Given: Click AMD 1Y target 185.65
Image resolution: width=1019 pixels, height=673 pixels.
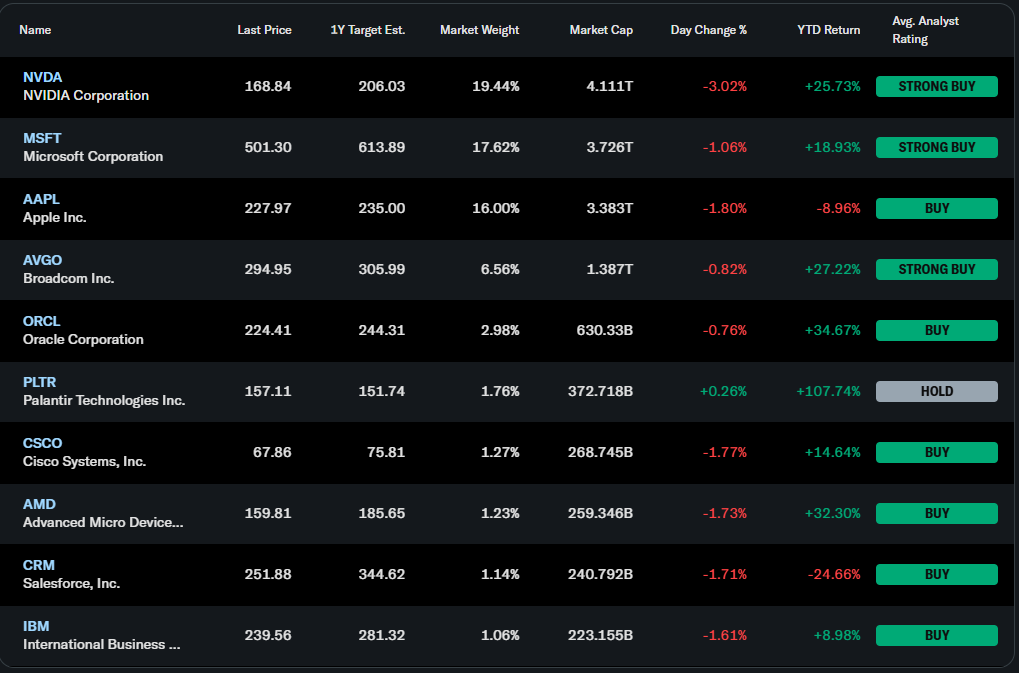Looking at the screenshot, I should tap(381, 514).
